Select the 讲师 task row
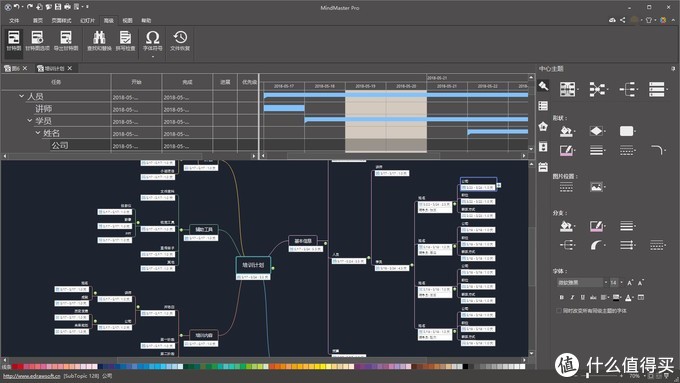 point(129,108)
